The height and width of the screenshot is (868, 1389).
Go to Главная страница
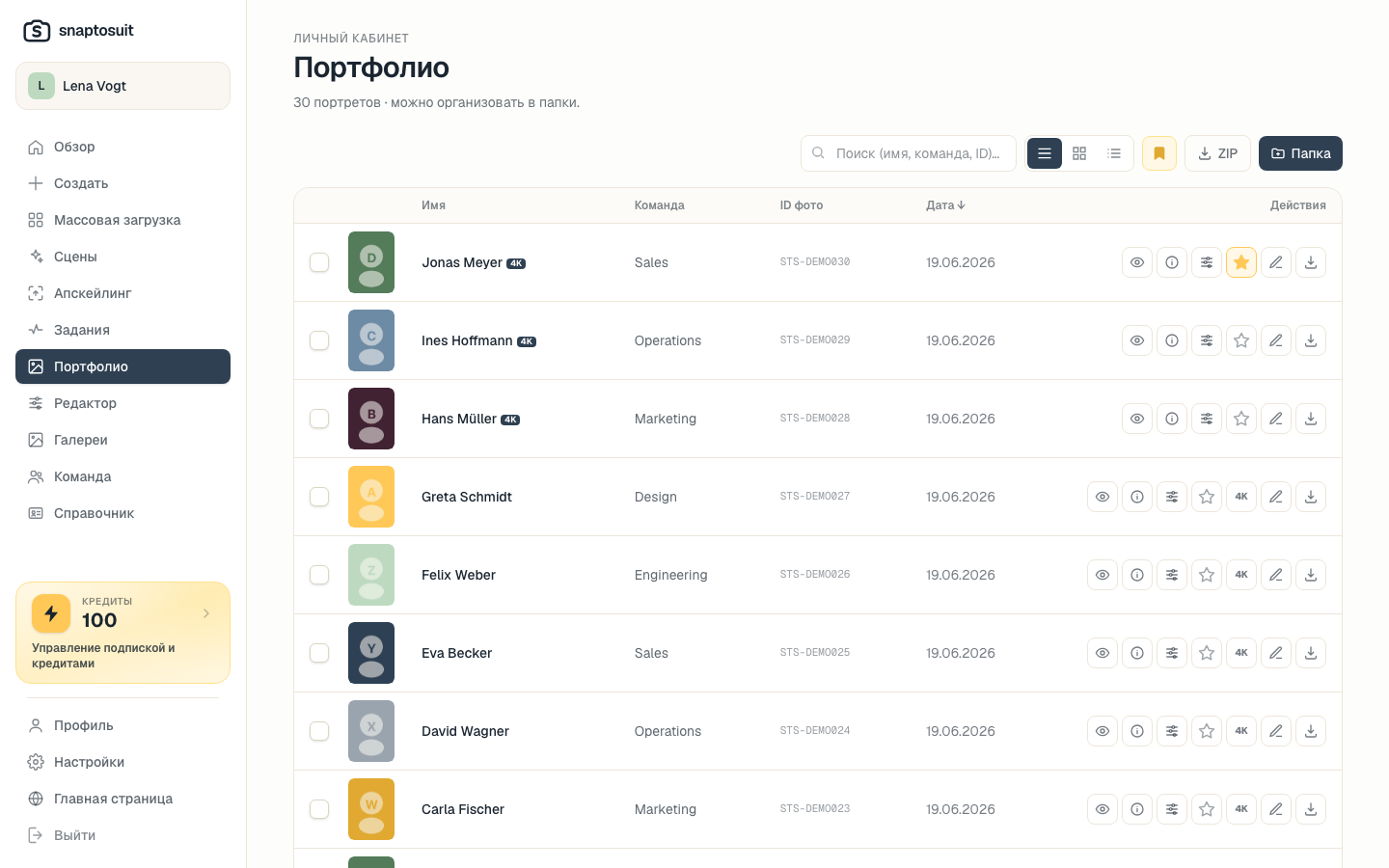pyautogui.click(x=123, y=799)
